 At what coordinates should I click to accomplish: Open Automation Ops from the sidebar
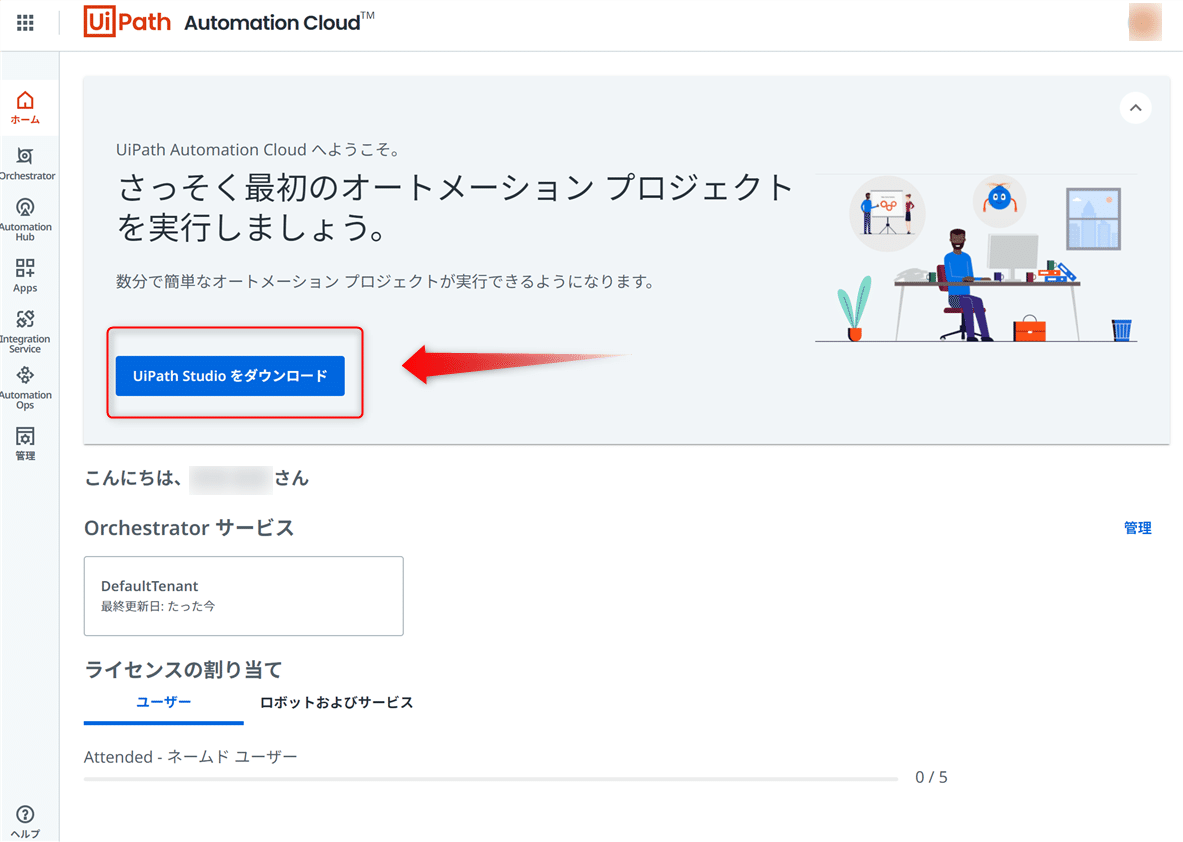25,388
